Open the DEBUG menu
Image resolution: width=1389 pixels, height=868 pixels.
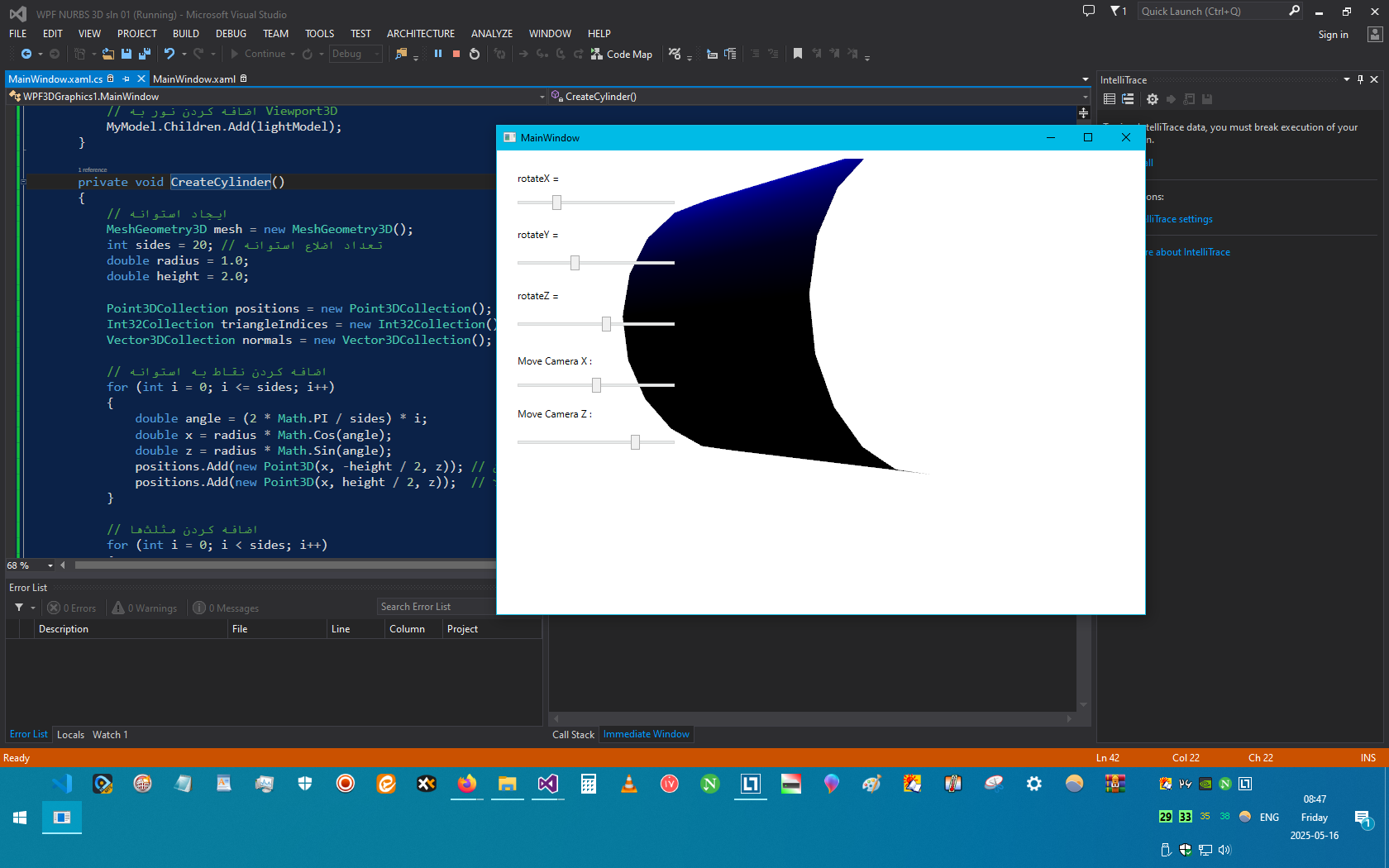pos(231,34)
